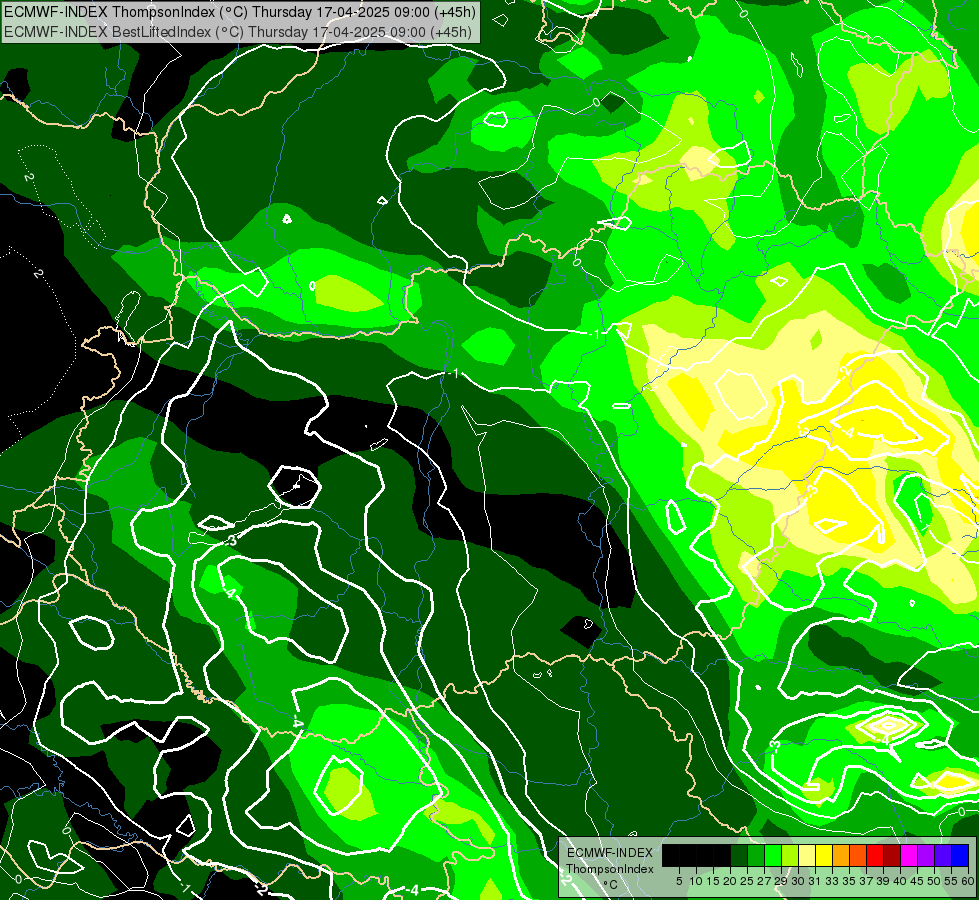Click the ECMWF-INDEX label in the legend
The height and width of the screenshot is (900, 979).
[x=610, y=853]
